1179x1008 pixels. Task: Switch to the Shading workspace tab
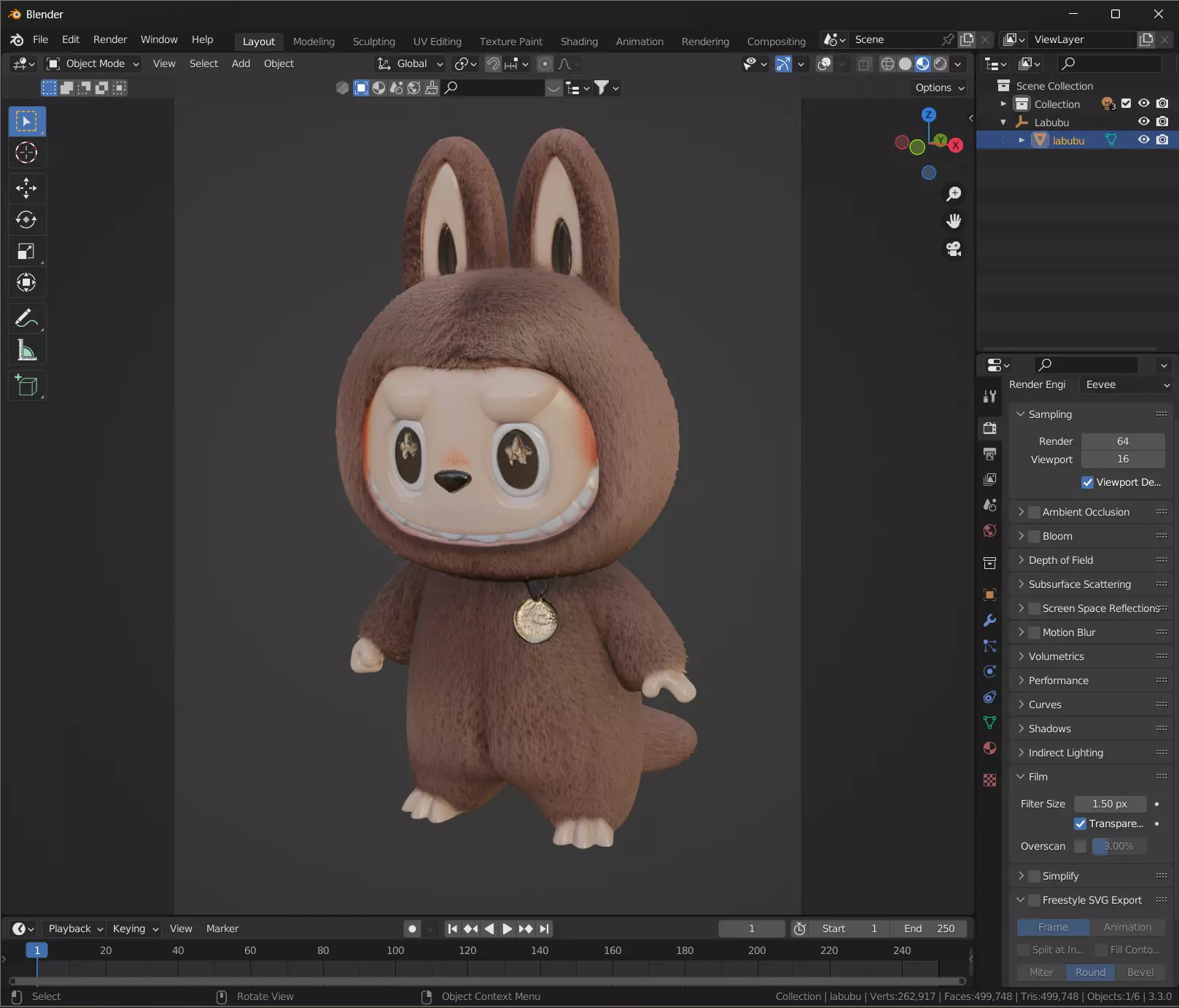(x=579, y=42)
